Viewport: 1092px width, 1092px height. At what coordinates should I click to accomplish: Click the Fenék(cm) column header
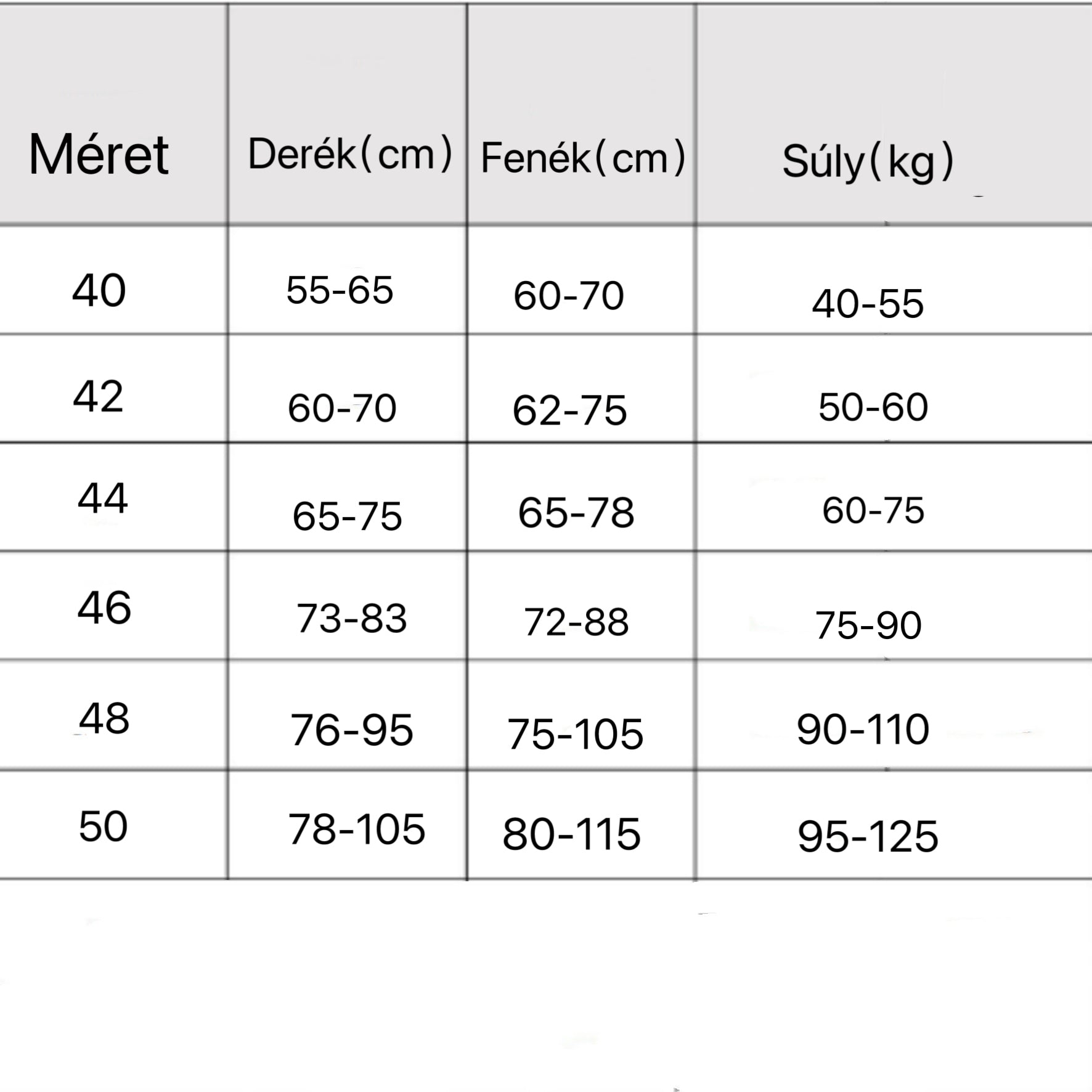coord(583,158)
